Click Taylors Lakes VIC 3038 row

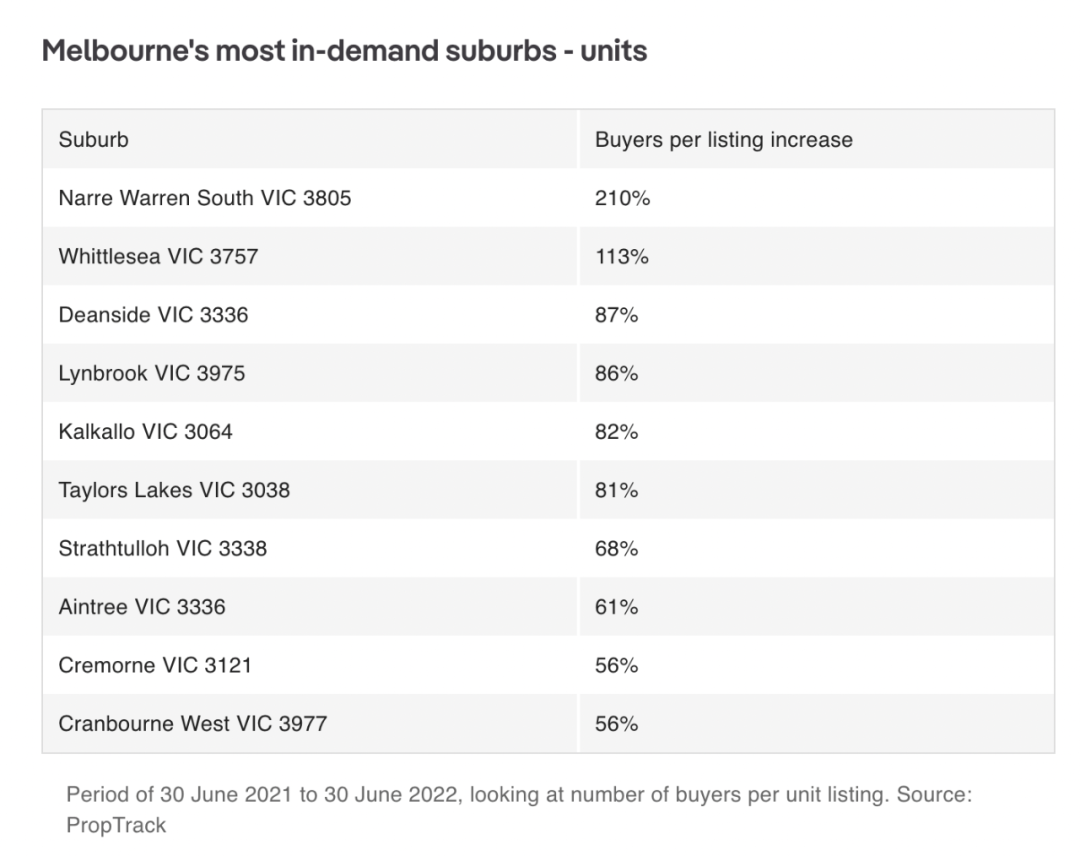click(x=548, y=490)
